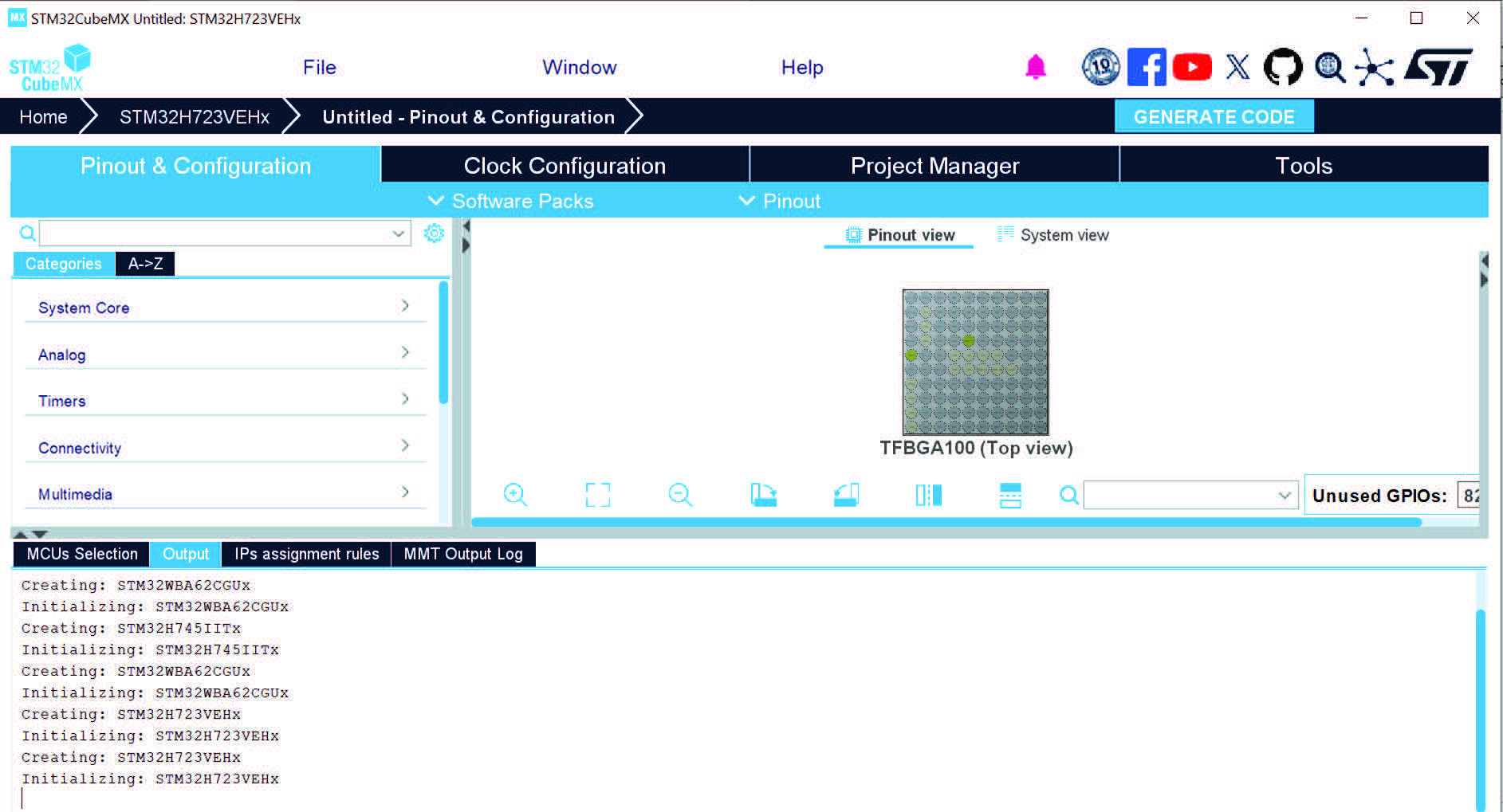
Task: Switch to the A->Z list tab
Action: [145, 264]
